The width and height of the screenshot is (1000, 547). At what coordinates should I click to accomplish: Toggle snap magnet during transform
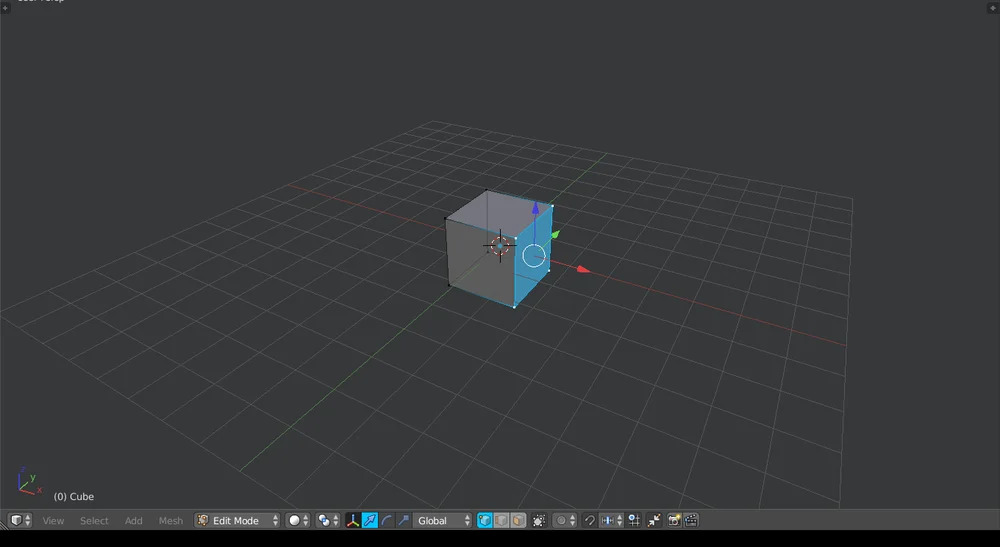click(590, 521)
